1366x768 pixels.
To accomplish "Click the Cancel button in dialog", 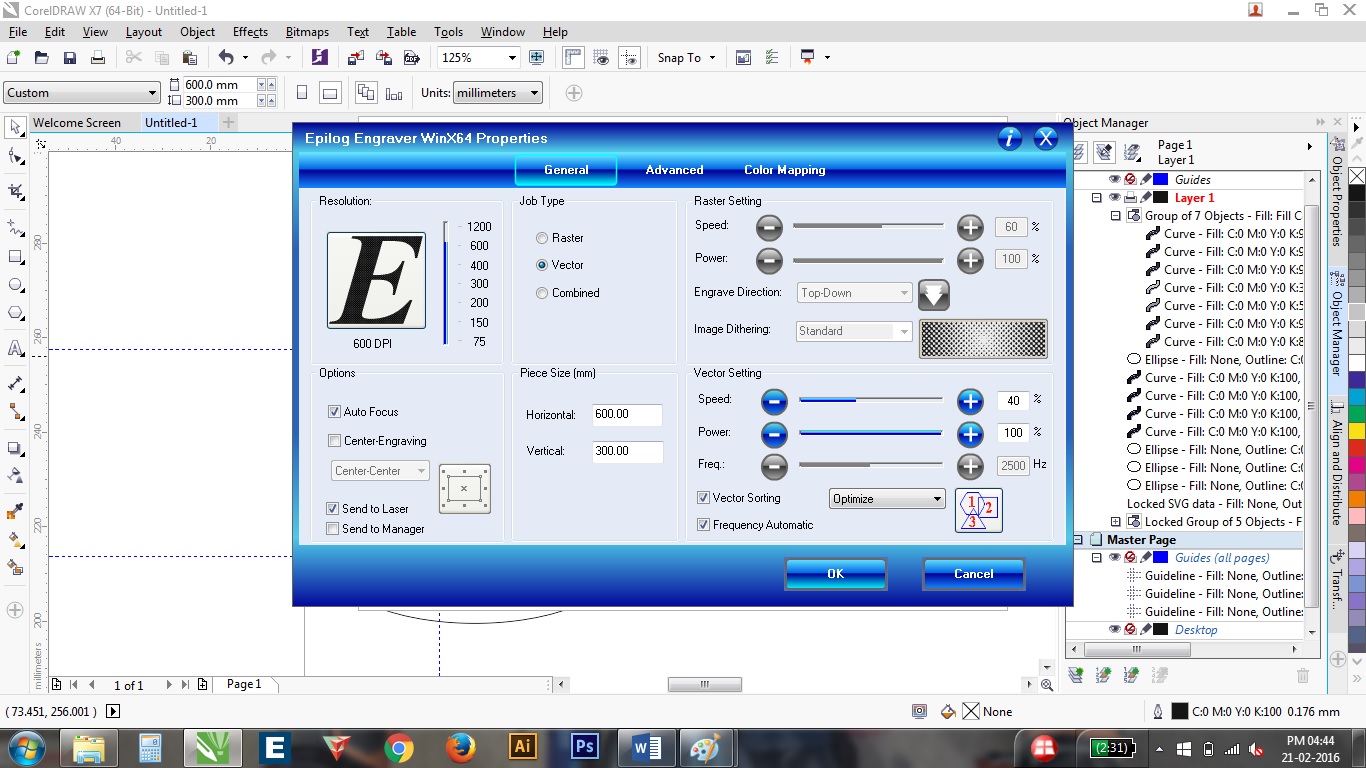I will click(974, 574).
